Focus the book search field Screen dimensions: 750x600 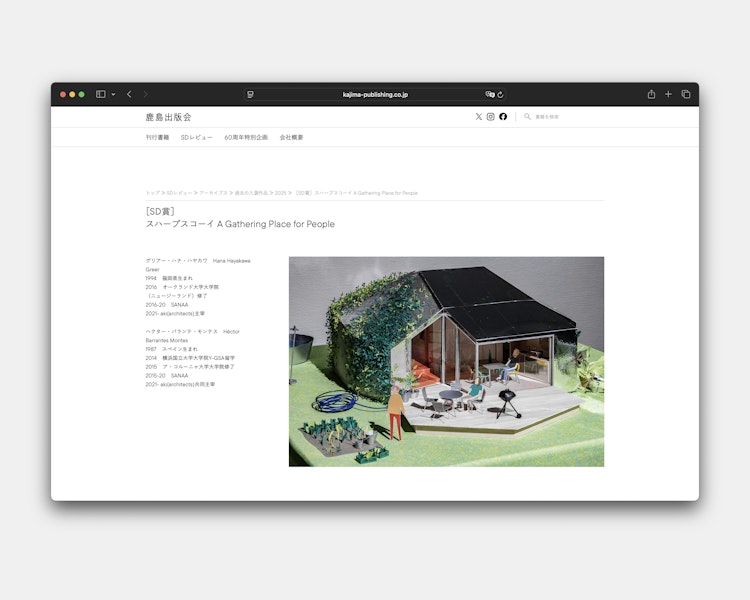(x=547, y=117)
